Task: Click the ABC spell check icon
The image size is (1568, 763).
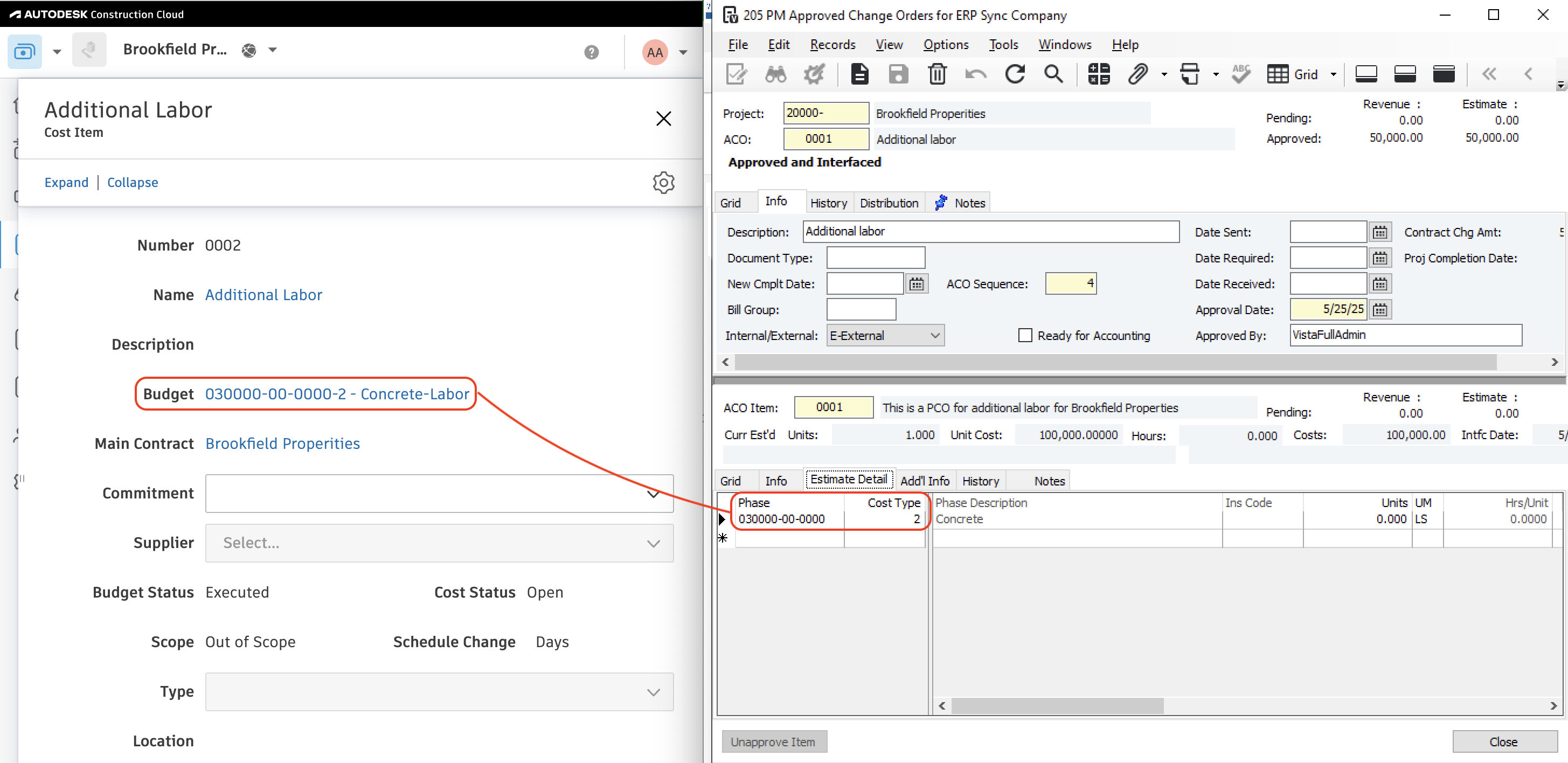Action: pyautogui.click(x=1241, y=74)
